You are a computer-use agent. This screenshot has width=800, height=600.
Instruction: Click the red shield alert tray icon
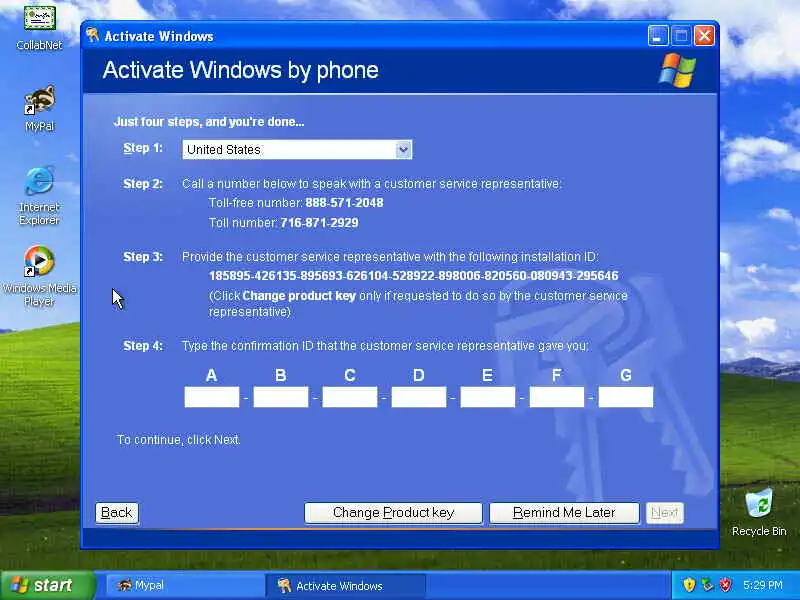(726, 585)
